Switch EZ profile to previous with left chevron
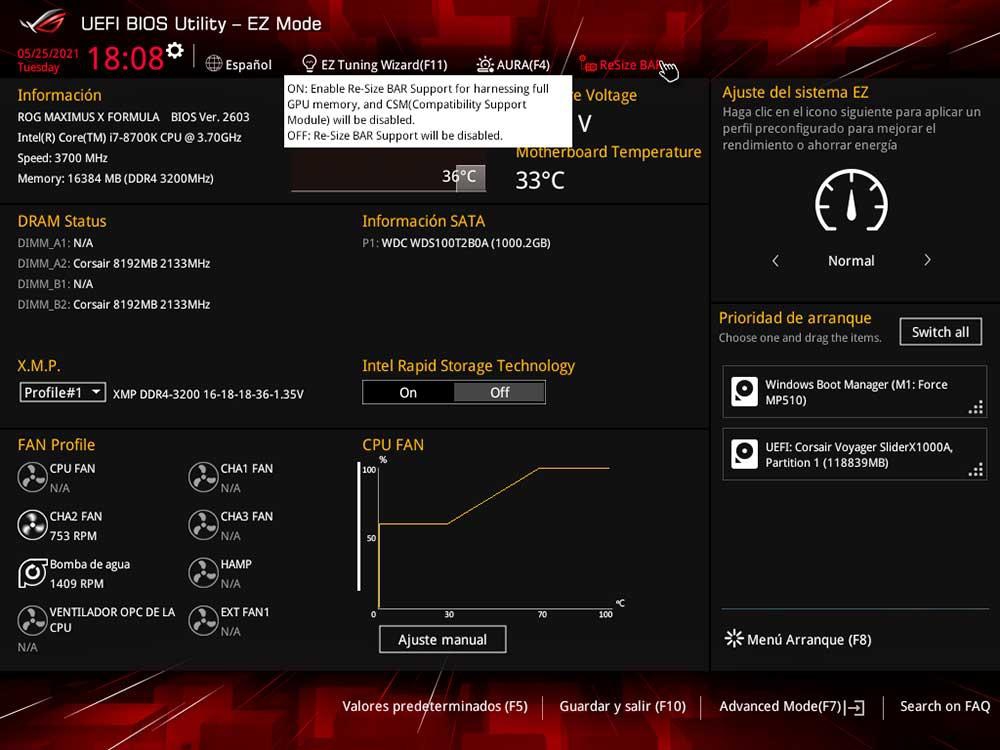Image resolution: width=1000 pixels, height=750 pixels. [x=776, y=260]
